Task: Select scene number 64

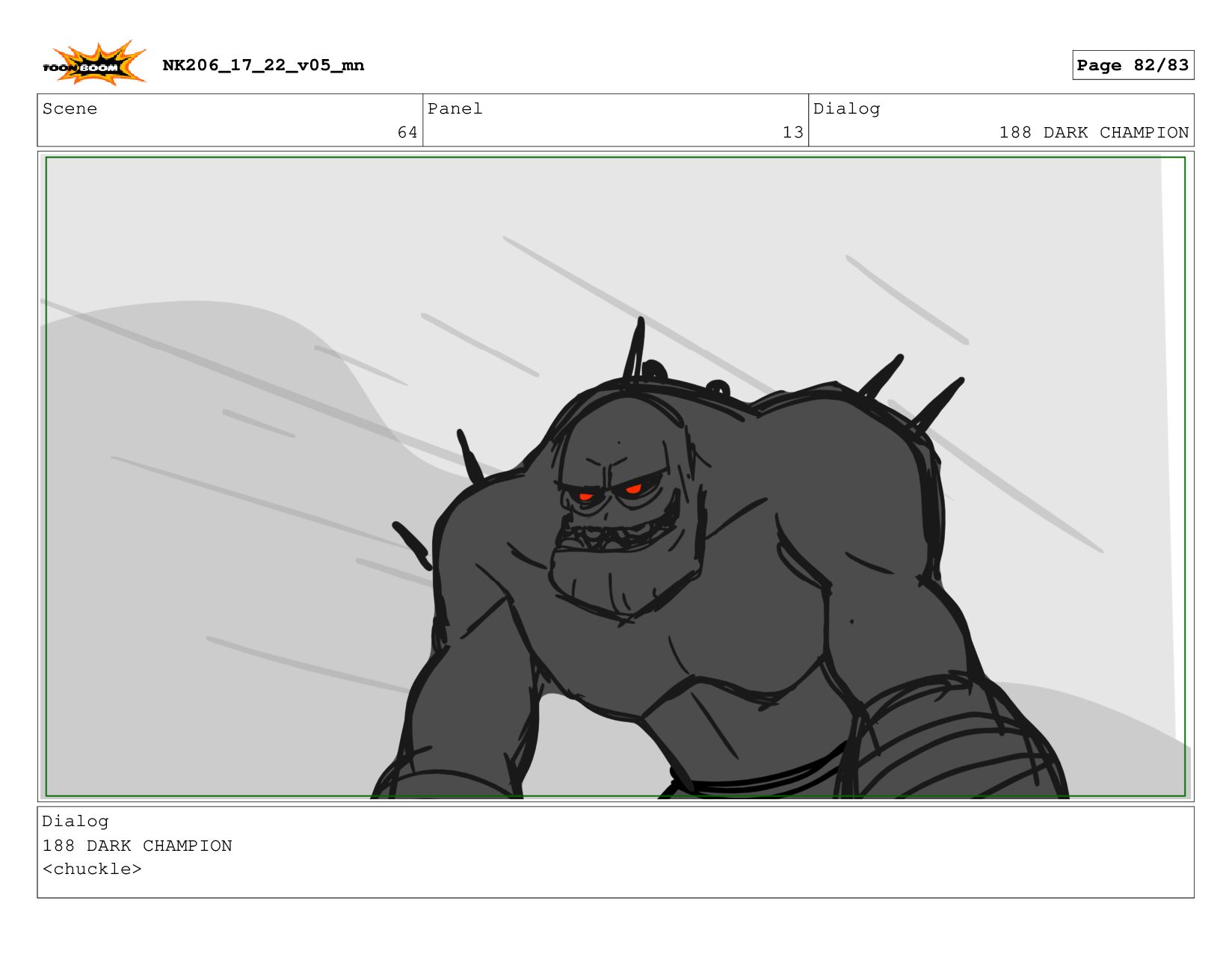Action: pos(407,132)
